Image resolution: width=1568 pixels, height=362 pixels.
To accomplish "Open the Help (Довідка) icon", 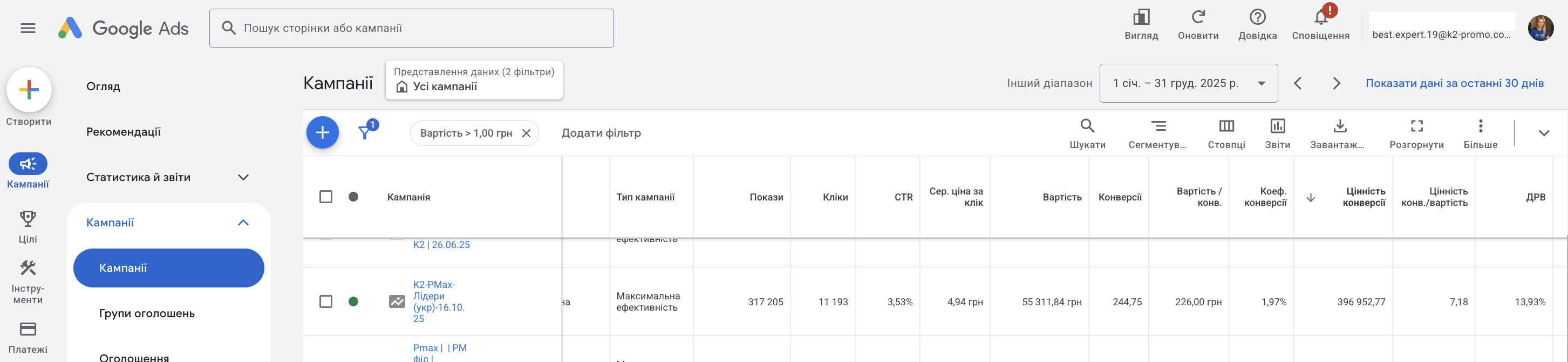I will pos(1257,18).
